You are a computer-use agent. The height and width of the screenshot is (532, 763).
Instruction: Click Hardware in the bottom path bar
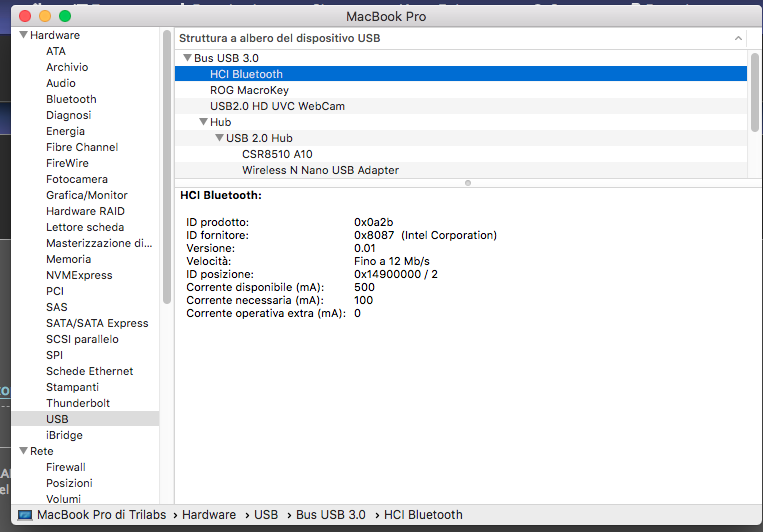point(209,515)
